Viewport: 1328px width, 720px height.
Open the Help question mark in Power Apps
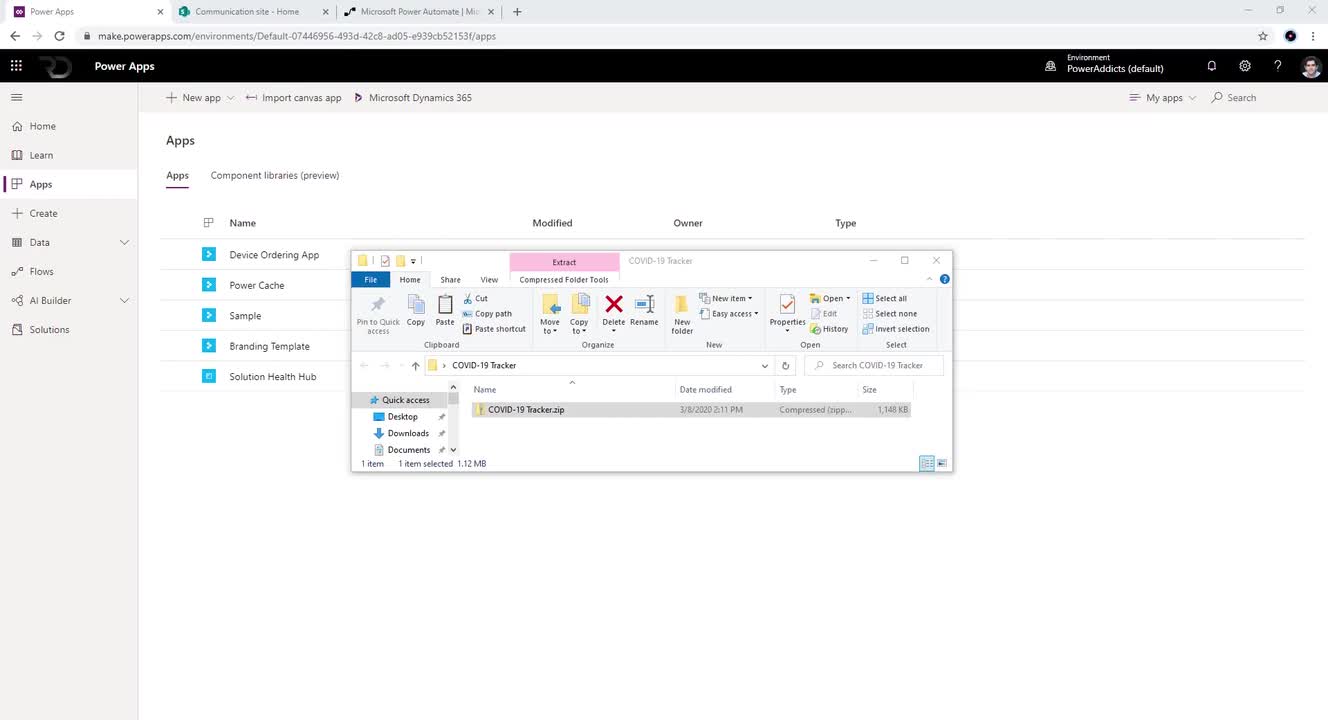1277,66
